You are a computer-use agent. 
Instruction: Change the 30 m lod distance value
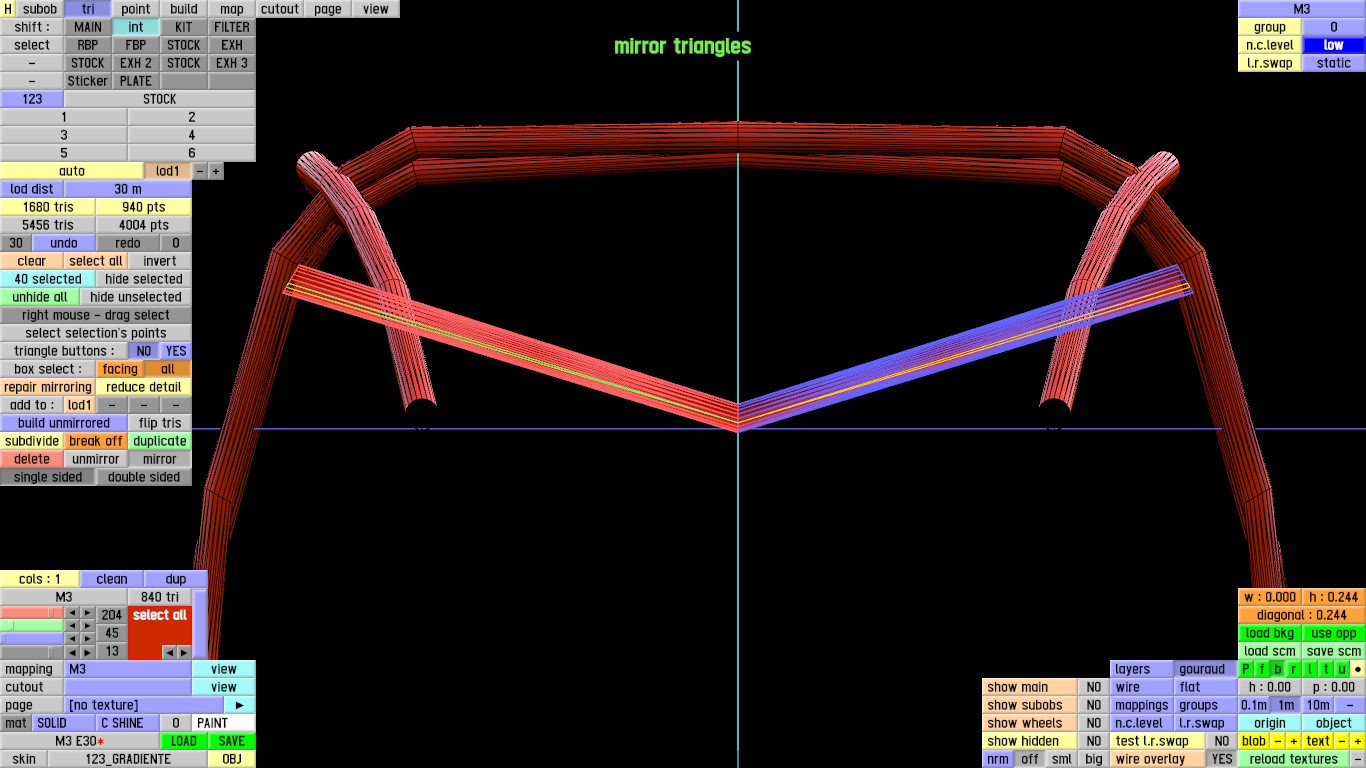(127, 189)
